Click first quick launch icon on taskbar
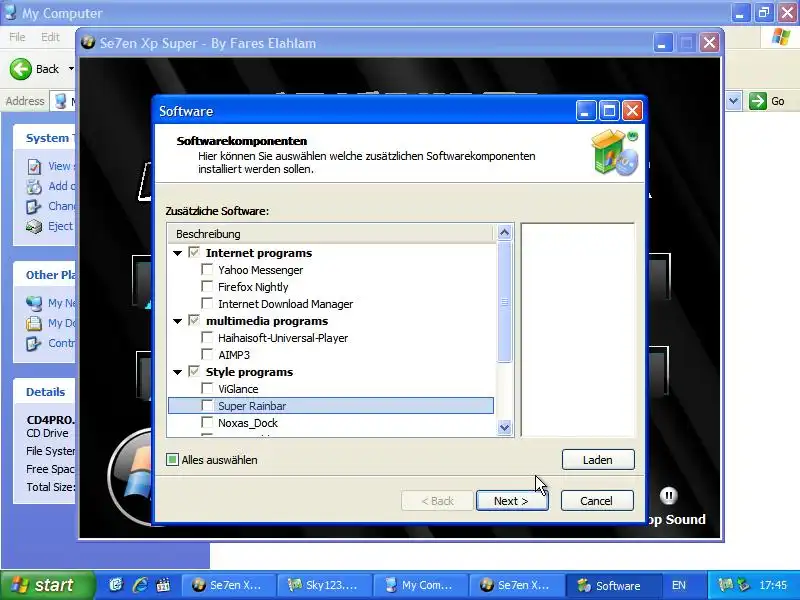The image size is (800, 600). (x=116, y=585)
